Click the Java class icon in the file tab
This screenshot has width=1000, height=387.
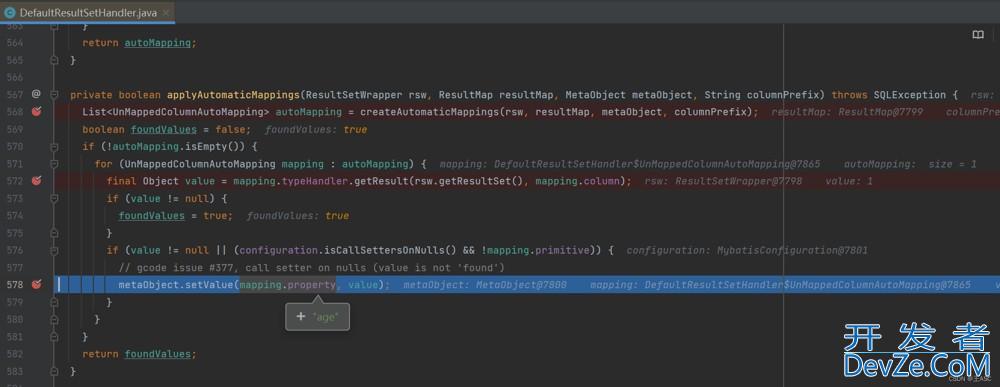(10, 12)
